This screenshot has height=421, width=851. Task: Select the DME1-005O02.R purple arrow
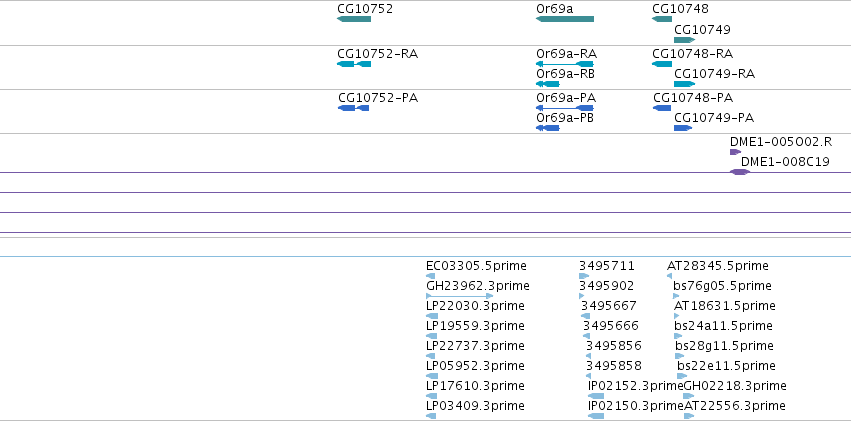click(735, 152)
